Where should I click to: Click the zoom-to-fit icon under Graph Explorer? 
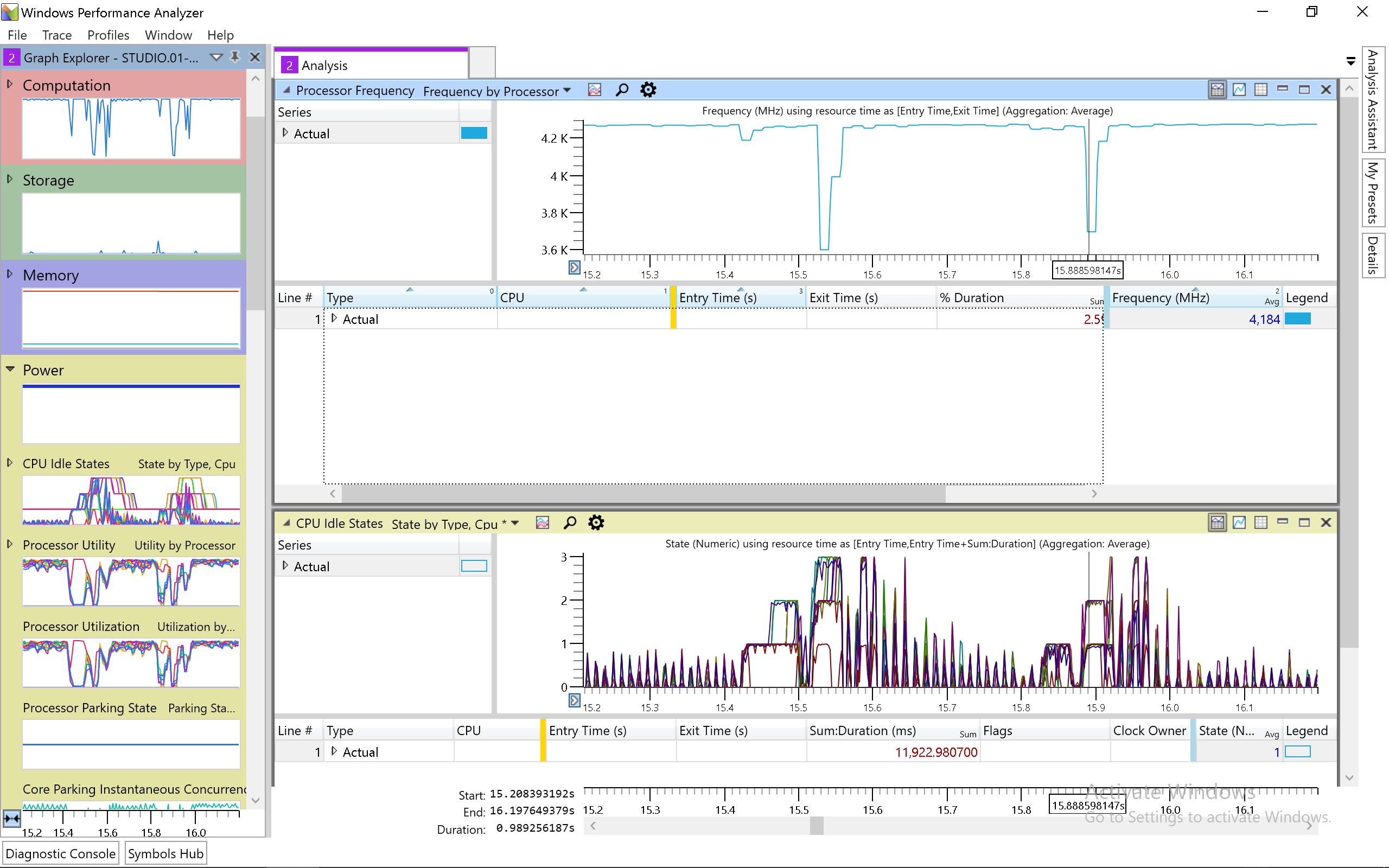pyautogui.click(x=11, y=818)
